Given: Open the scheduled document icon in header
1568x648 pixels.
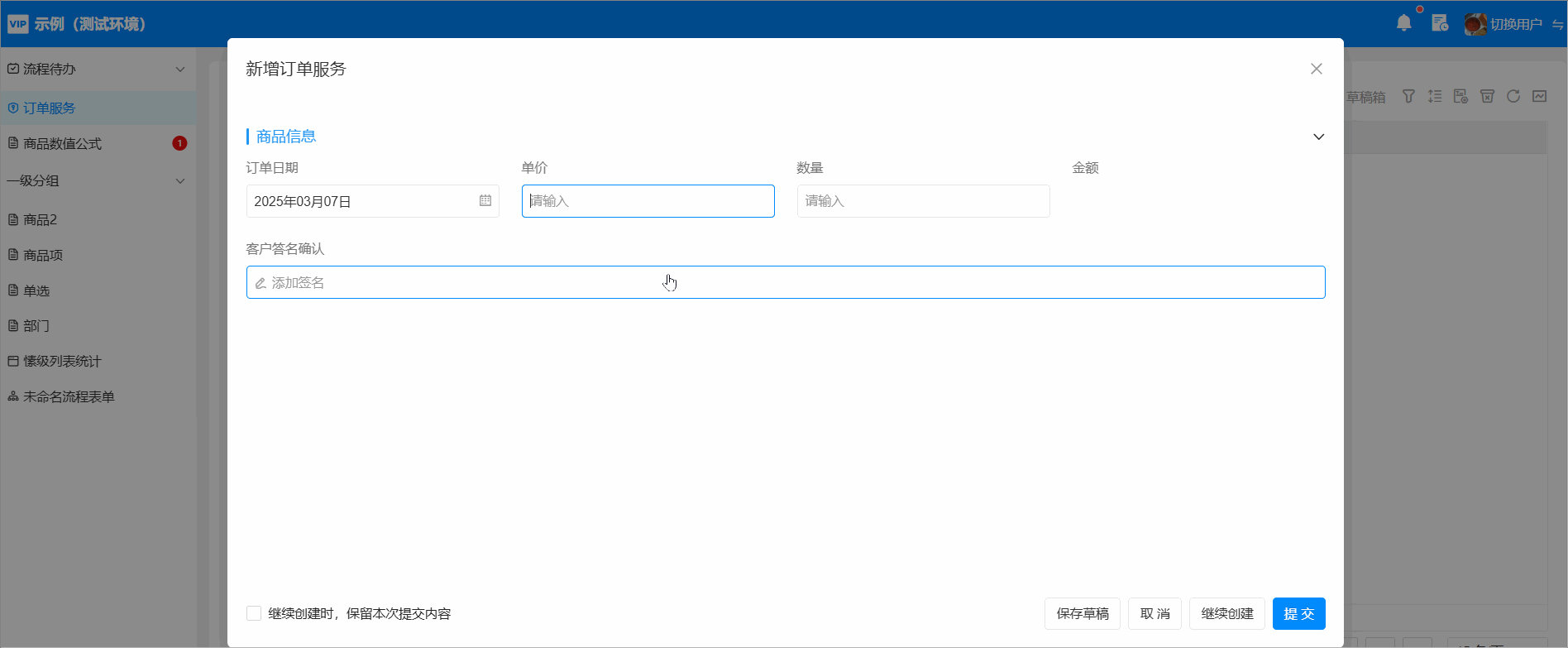Looking at the screenshot, I should point(1440,23).
